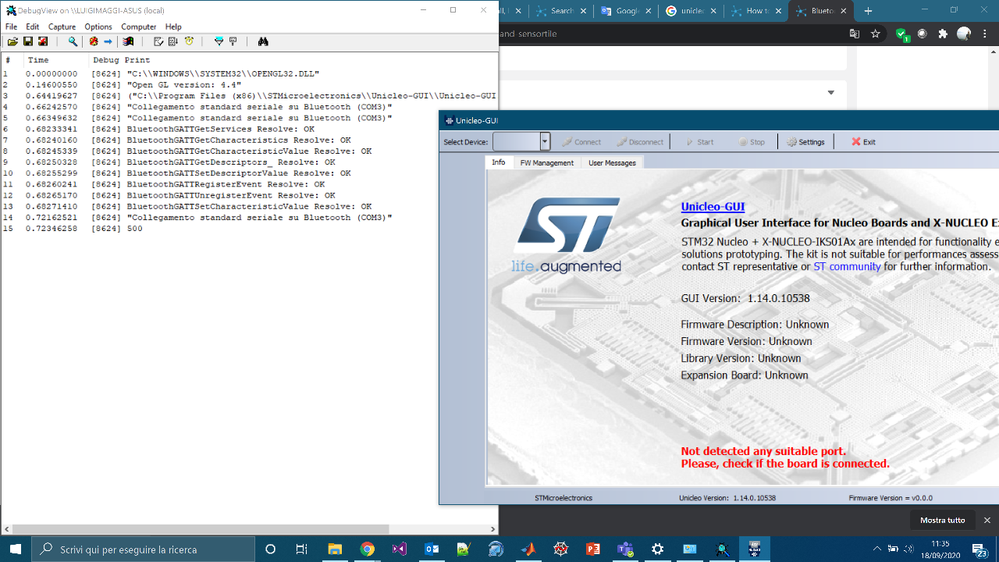Open MATLAB from the taskbar

pyautogui.click(x=528, y=549)
